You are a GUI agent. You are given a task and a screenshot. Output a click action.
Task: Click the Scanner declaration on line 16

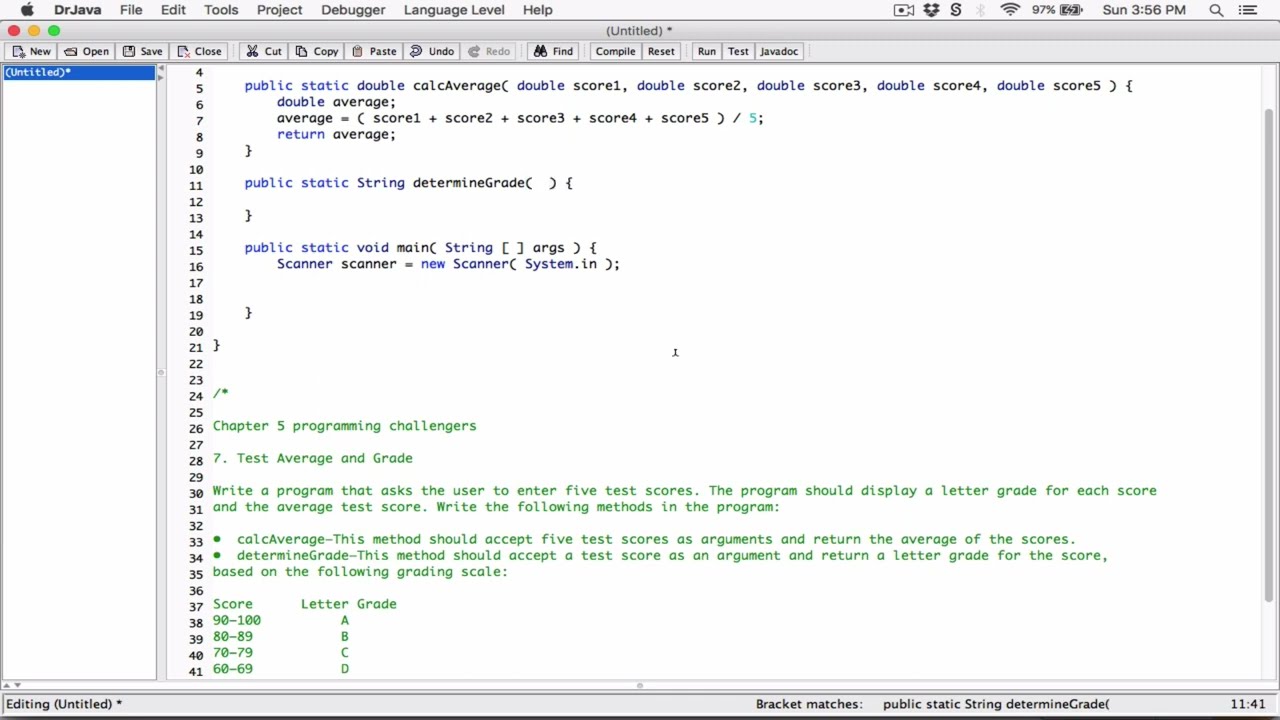pyautogui.click(x=448, y=264)
